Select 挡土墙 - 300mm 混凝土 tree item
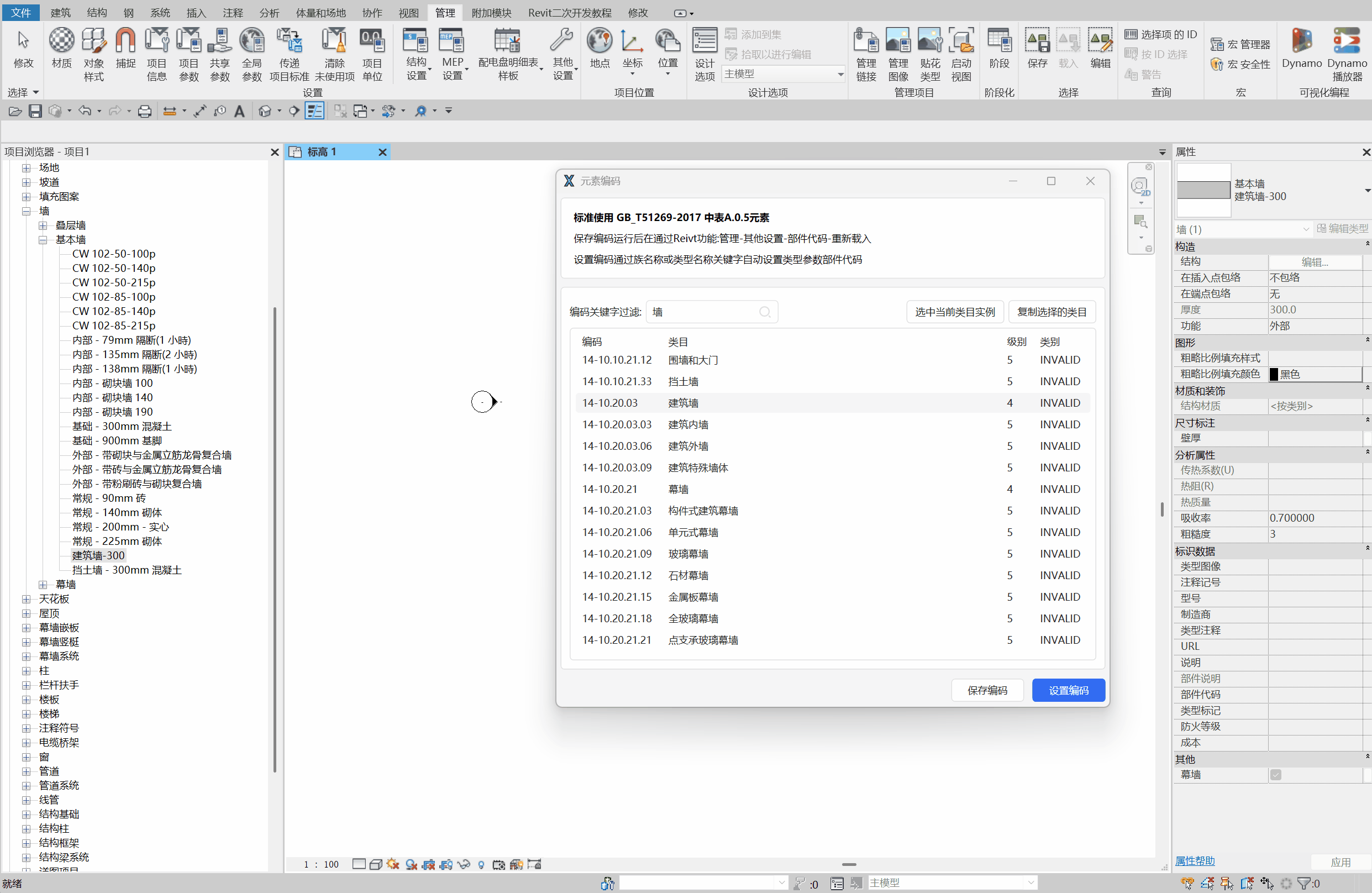This screenshot has width=1372, height=893. (x=126, y=570)
